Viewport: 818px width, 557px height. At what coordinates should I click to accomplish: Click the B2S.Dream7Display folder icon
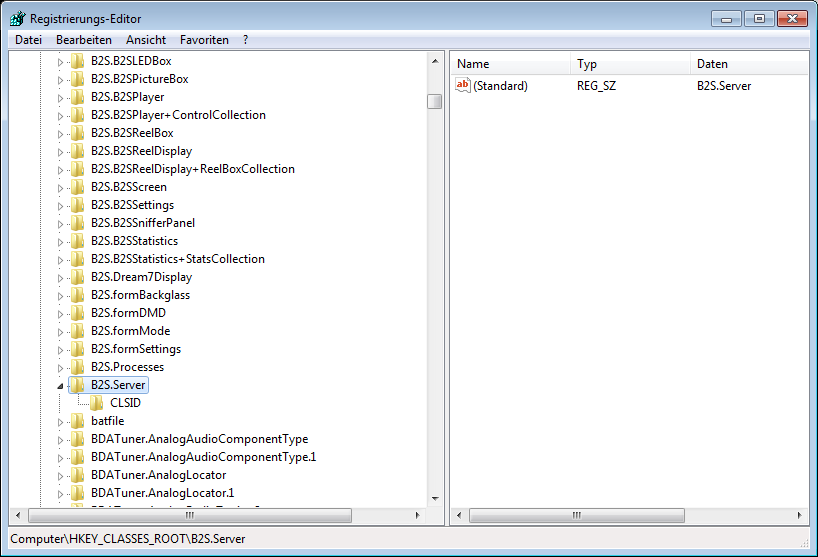click(x=77, y=277)
